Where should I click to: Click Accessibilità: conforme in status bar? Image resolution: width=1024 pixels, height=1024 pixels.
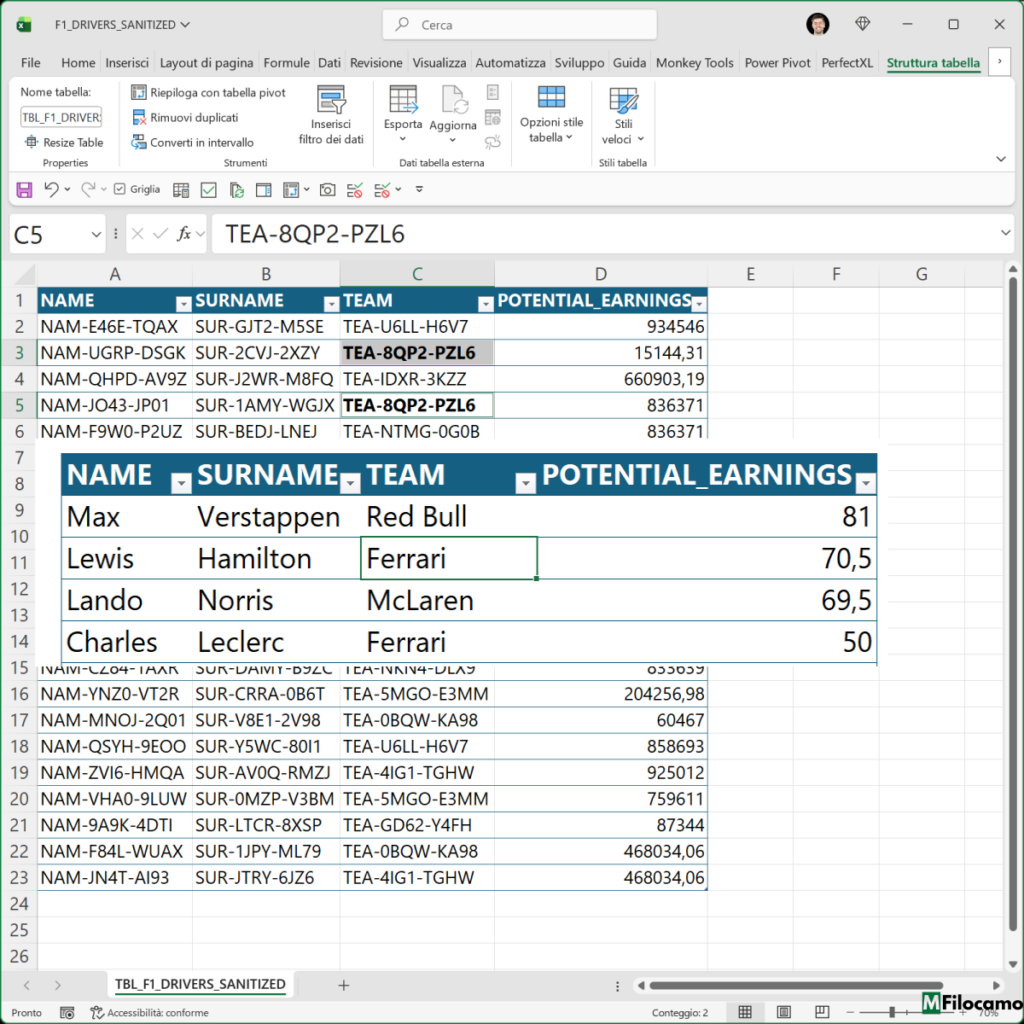[150, 1013]
